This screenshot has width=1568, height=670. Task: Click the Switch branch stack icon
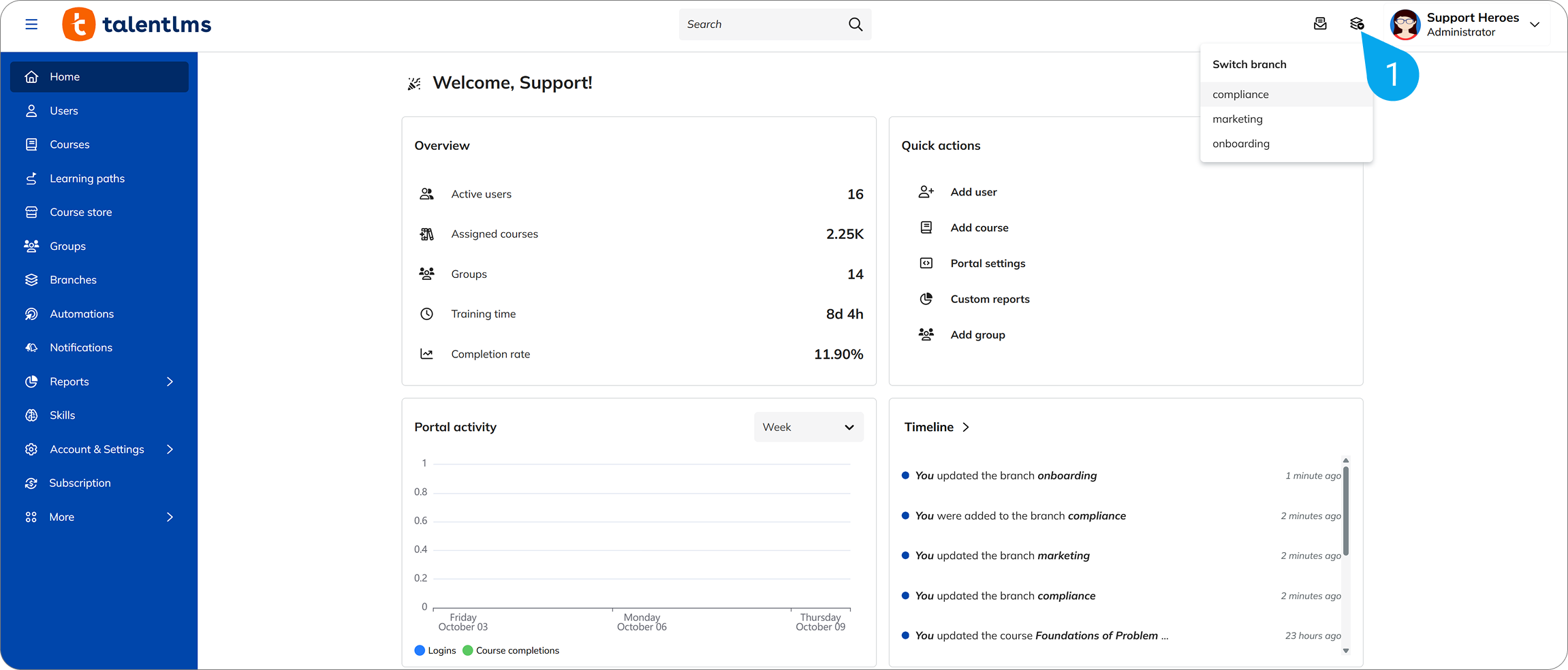pos(1356,23)
